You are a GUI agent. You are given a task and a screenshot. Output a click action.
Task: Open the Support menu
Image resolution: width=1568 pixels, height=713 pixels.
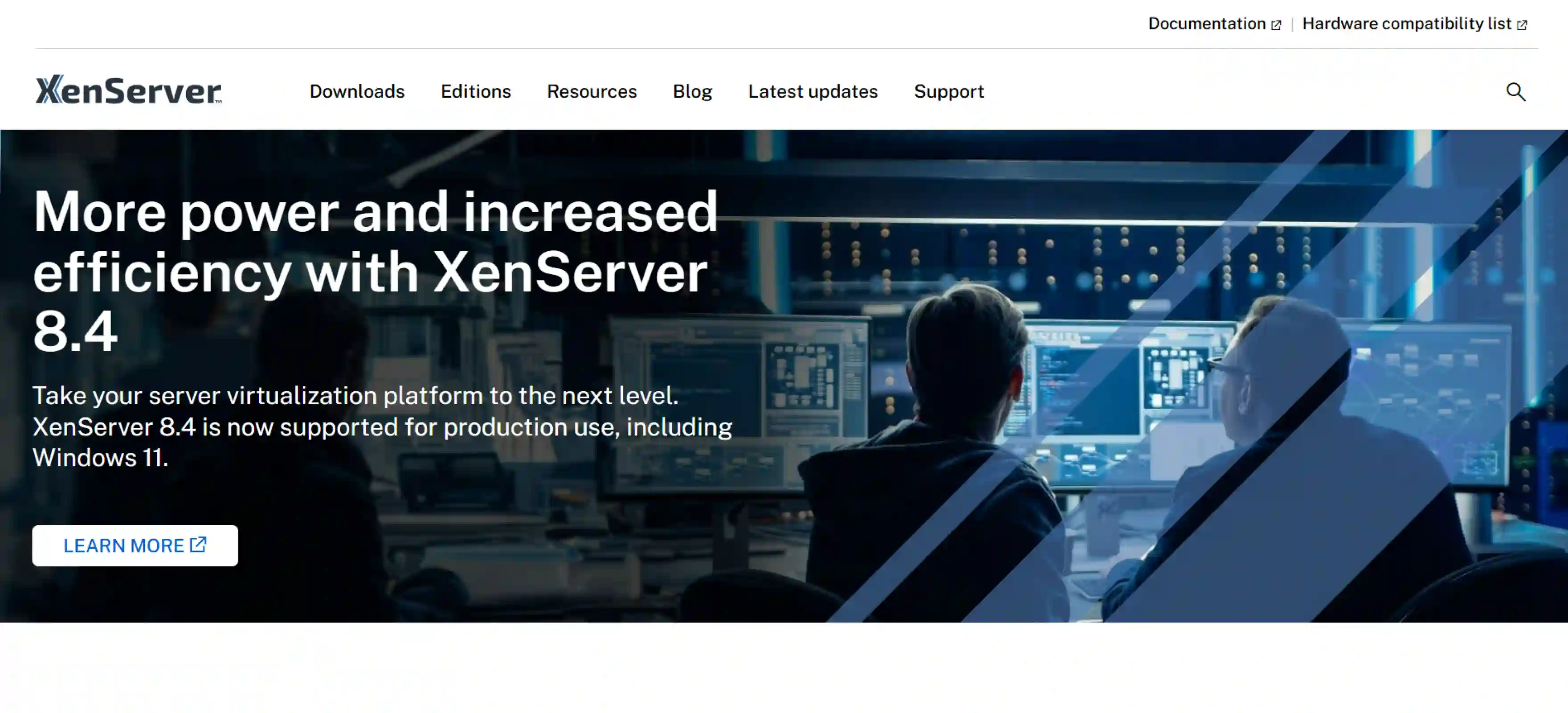coord(948,91)
